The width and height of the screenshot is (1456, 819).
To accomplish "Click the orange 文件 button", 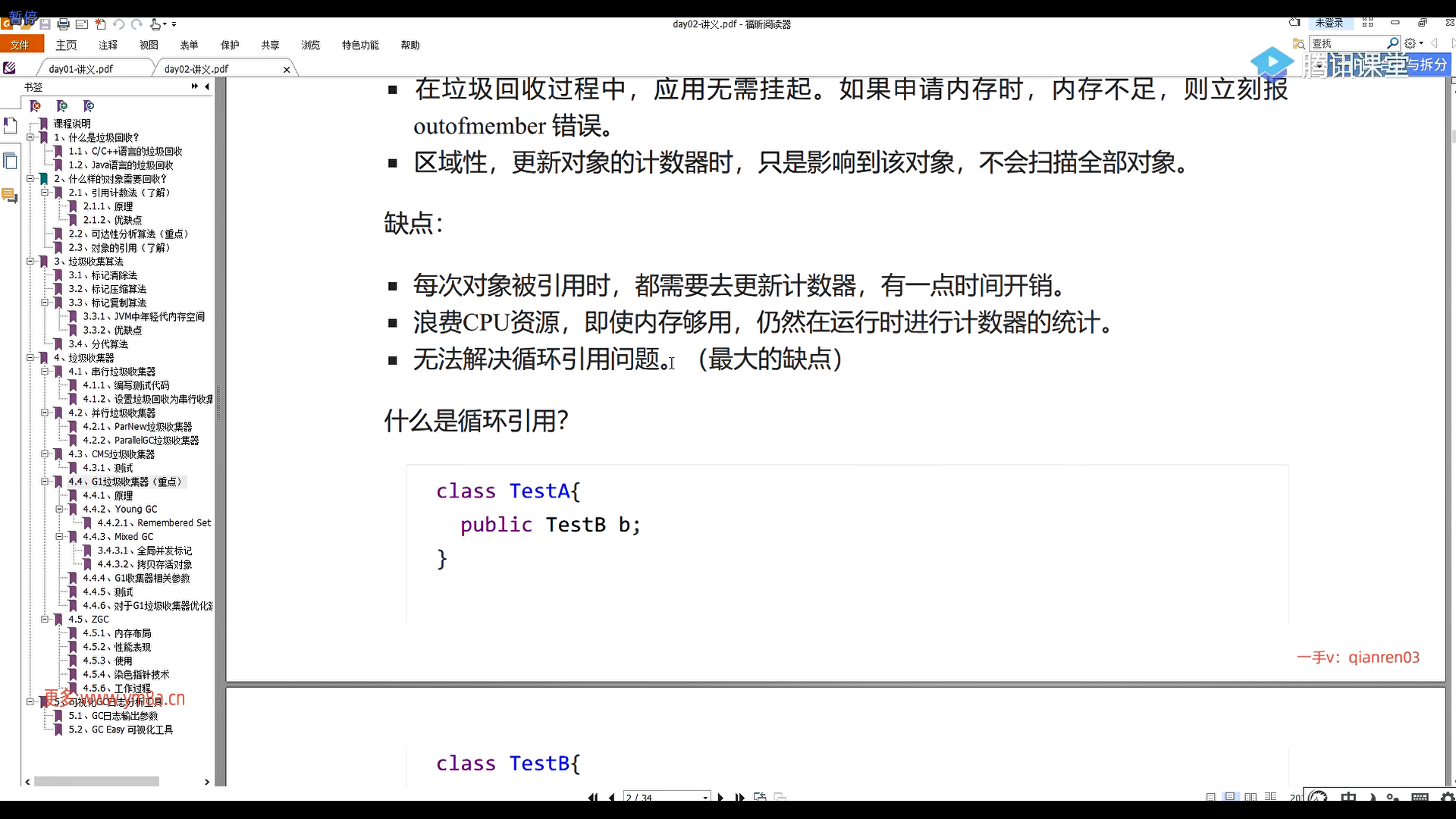I will (x=20, y=45).
